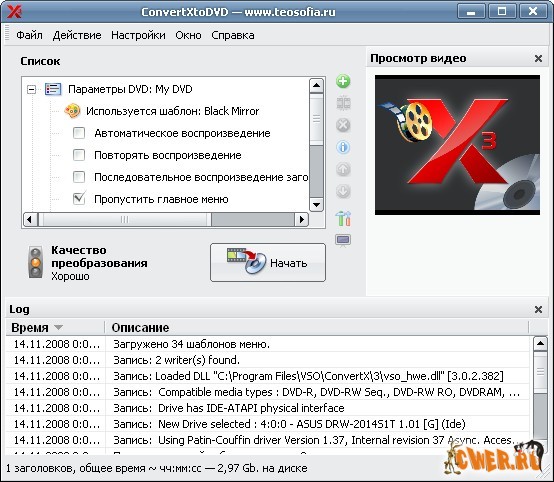Click the grey remove item X icon
This screenshot has width=554, height=482.
click(343, 125)
